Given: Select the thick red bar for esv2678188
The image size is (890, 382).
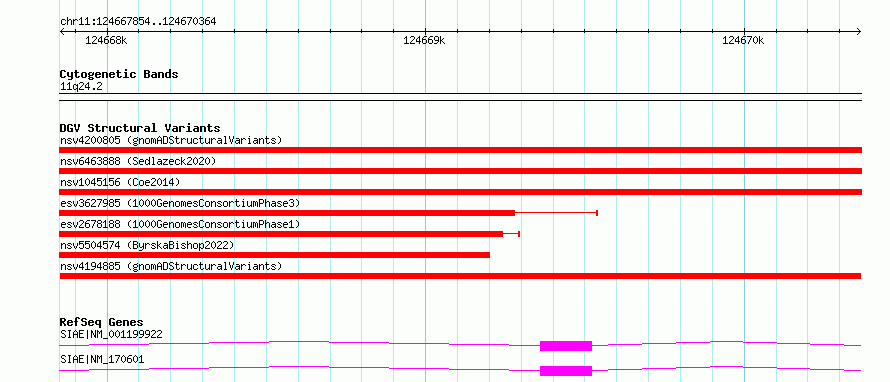Looking at the screenshot, I should tap(281, 234).
